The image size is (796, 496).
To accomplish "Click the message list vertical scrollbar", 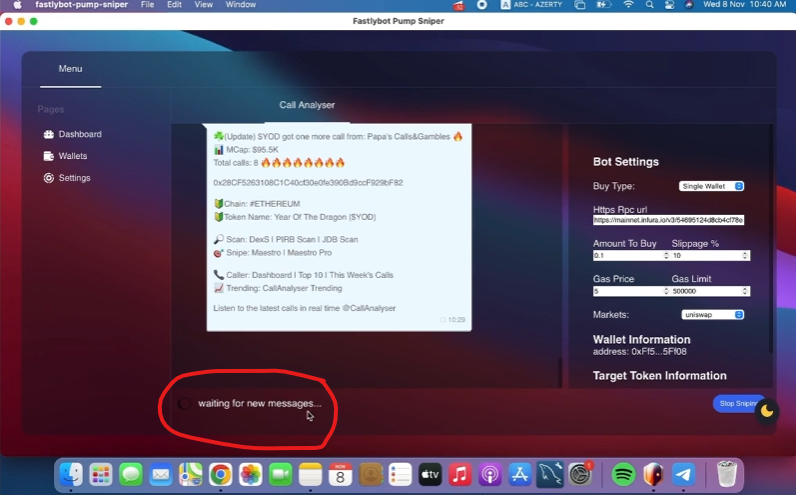I will pyautogui.click(x=560, y=370).
